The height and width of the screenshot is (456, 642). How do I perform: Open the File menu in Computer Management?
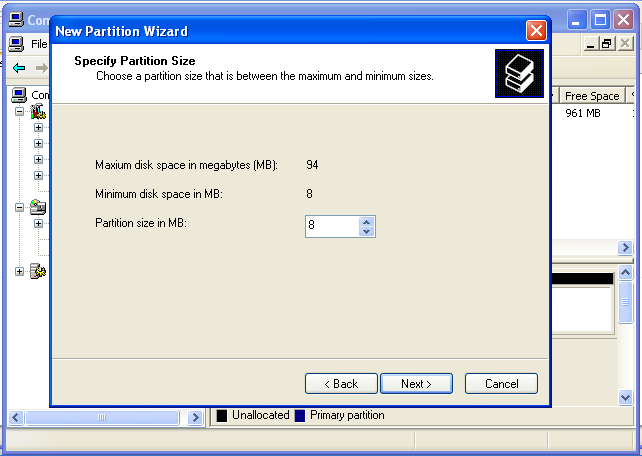click(x=39, y=44)
